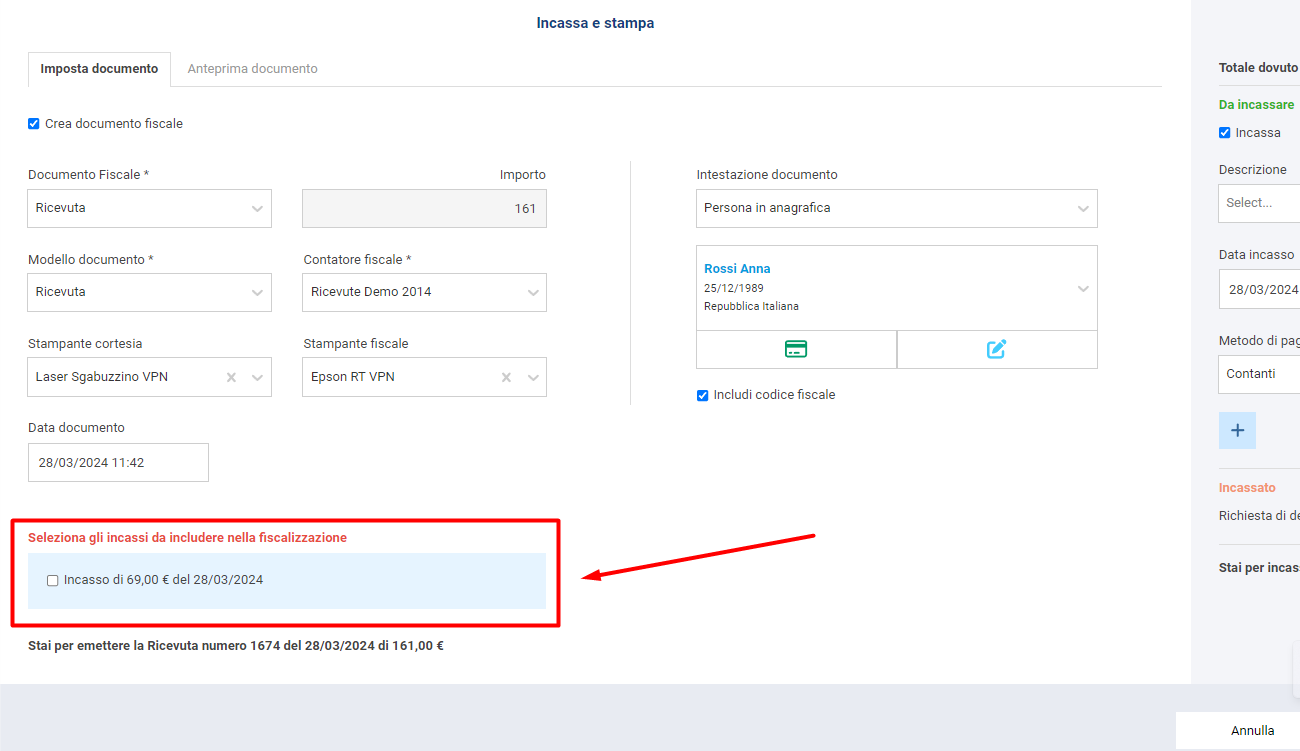The image size is (1300, 751).
Task: Click the Data documento date field
Action: coord(118,463)
